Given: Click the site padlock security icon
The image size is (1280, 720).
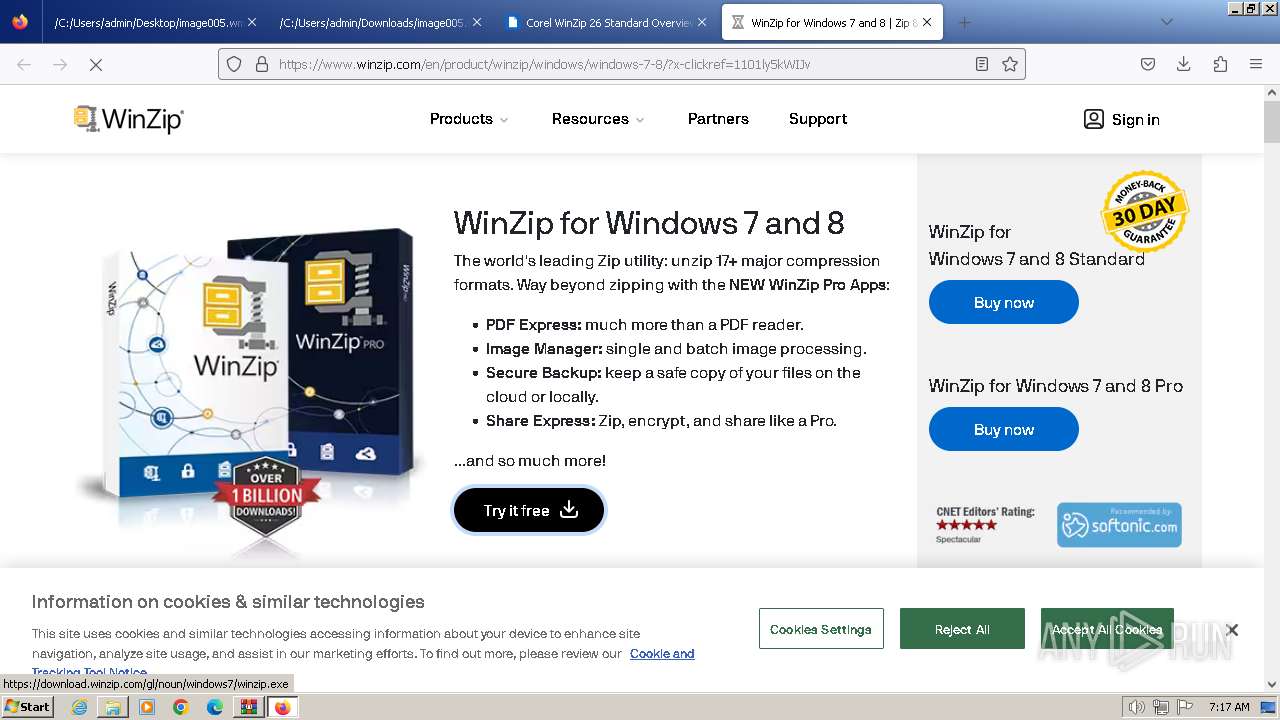Looking at the screenshot, I should pyautogui.click(x=262, y=64).
